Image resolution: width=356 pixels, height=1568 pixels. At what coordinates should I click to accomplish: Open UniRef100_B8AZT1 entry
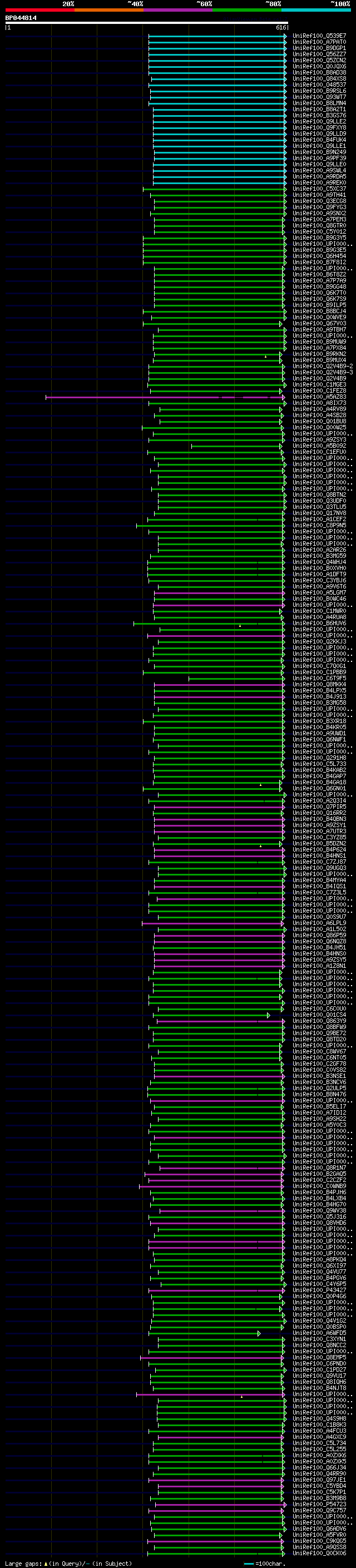tap(319, 110)
